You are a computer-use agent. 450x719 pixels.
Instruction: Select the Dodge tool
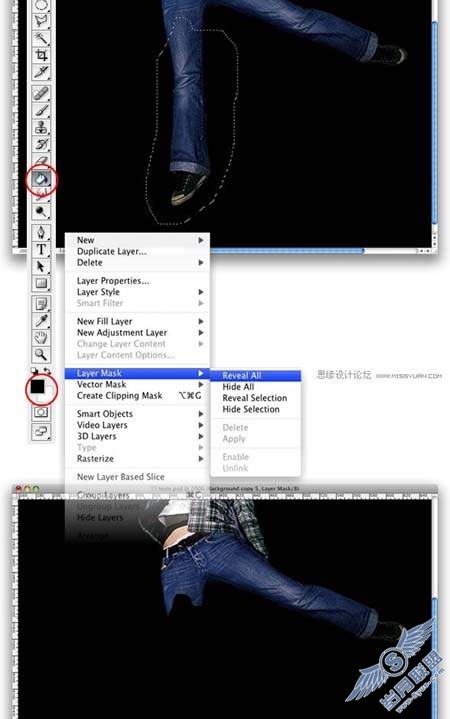(41, 211)
